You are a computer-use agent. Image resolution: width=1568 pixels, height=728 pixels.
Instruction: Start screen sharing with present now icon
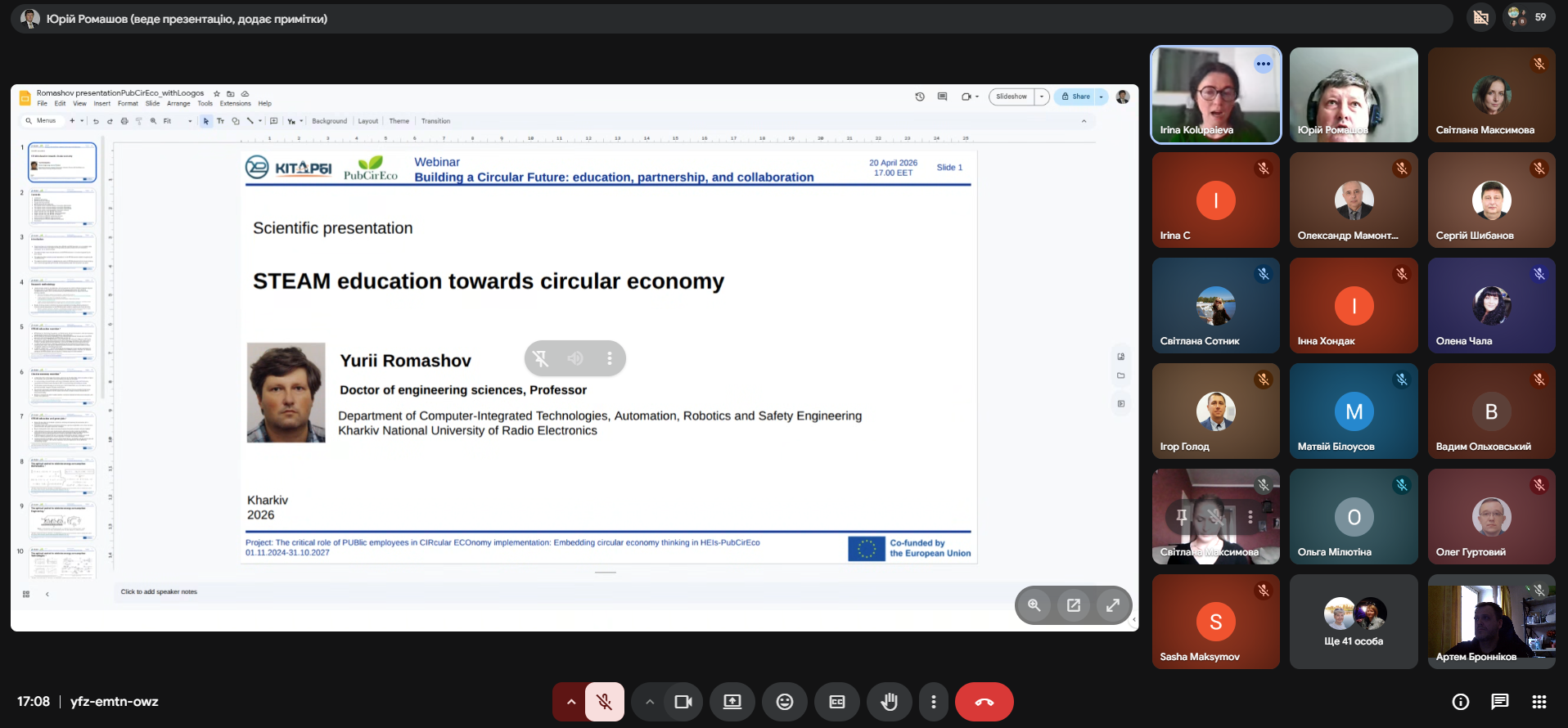coord(732,702)
